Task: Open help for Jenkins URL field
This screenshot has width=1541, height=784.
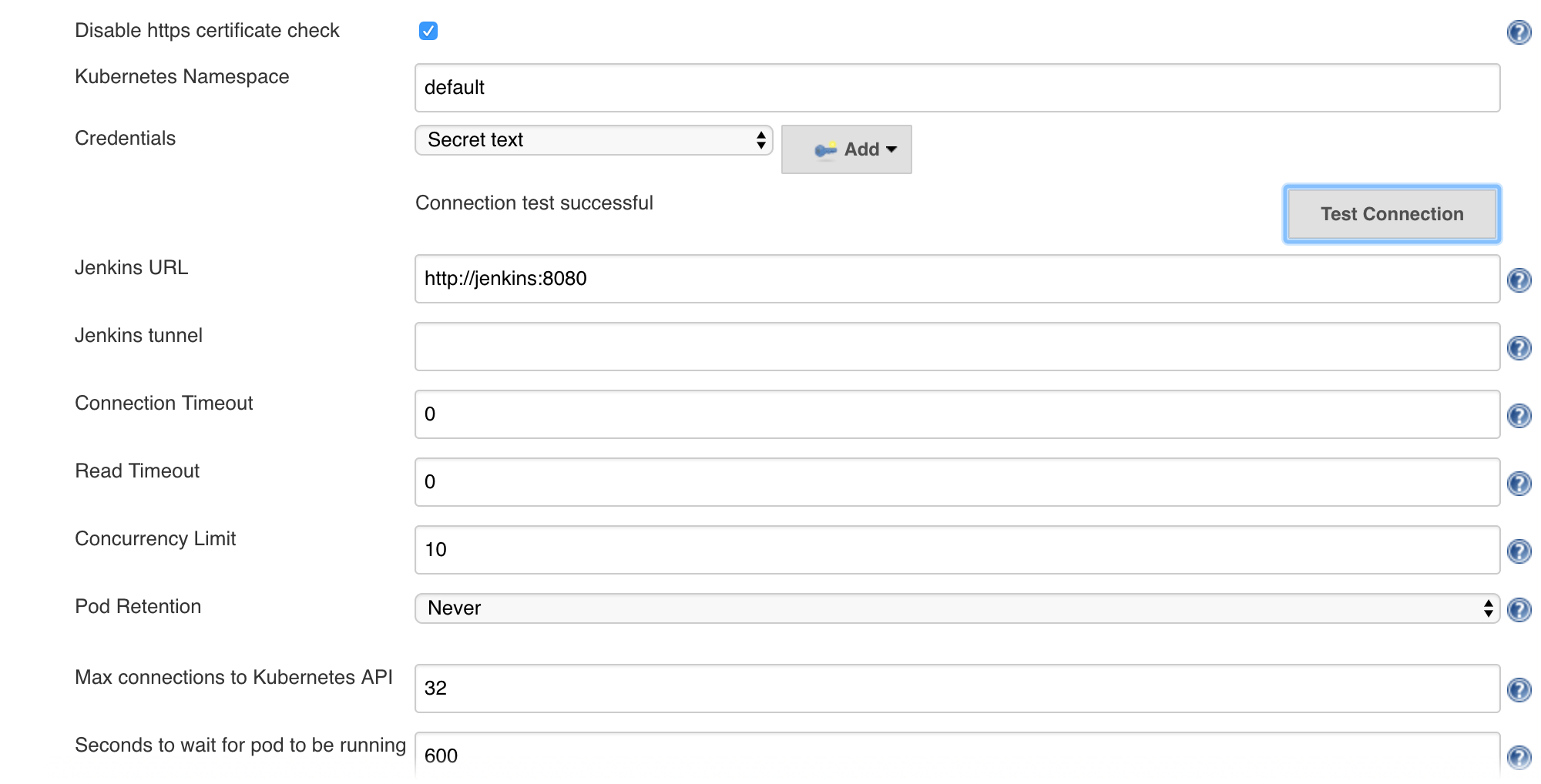Action: tap(1519, 280)
